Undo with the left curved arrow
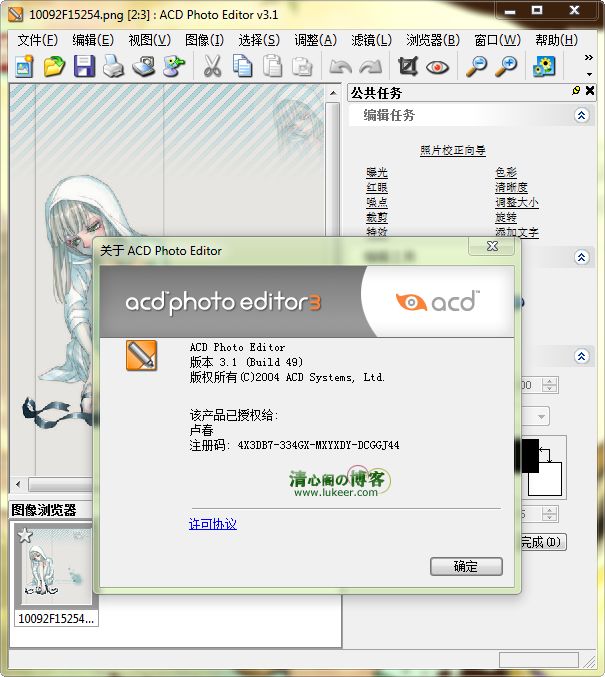The image size is (605, 677). click(x=340, y=67)
